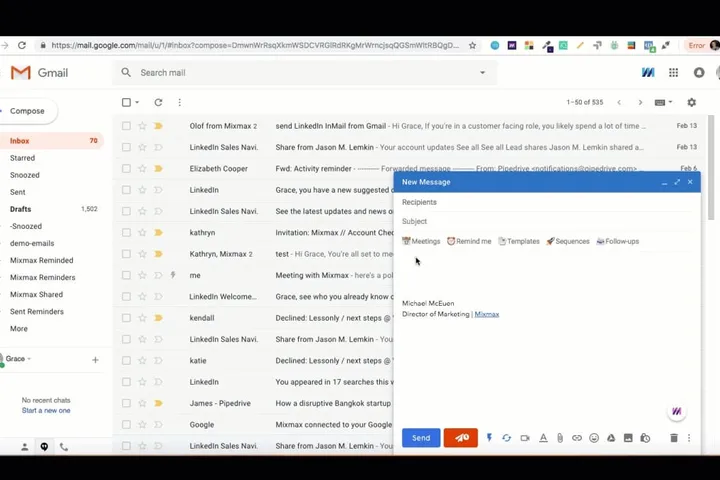Screen dimensions: 720x480
Task: Star the email from katie
Action: tap(142, 361)
